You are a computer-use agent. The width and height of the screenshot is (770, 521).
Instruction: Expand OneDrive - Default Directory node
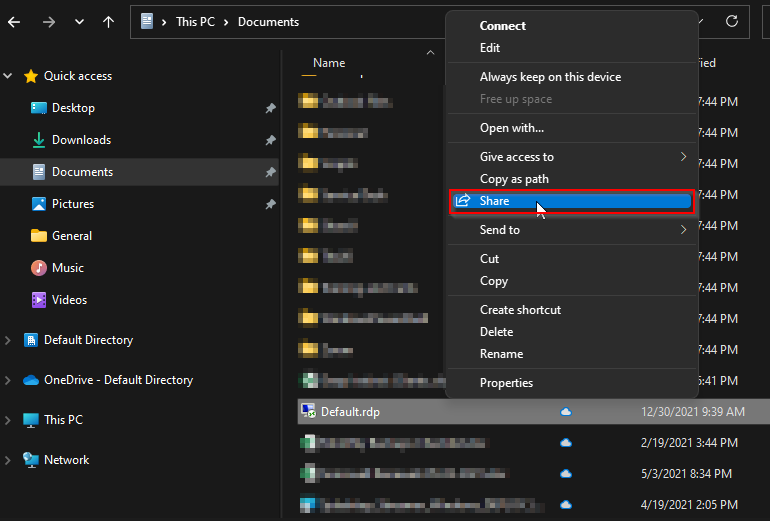point(8,380)
